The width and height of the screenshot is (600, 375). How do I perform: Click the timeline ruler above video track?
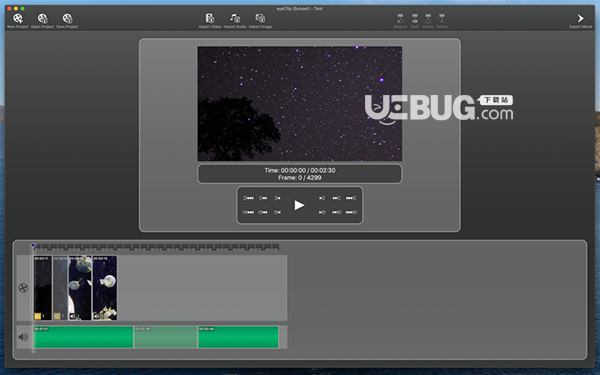[x=157, y=247]
